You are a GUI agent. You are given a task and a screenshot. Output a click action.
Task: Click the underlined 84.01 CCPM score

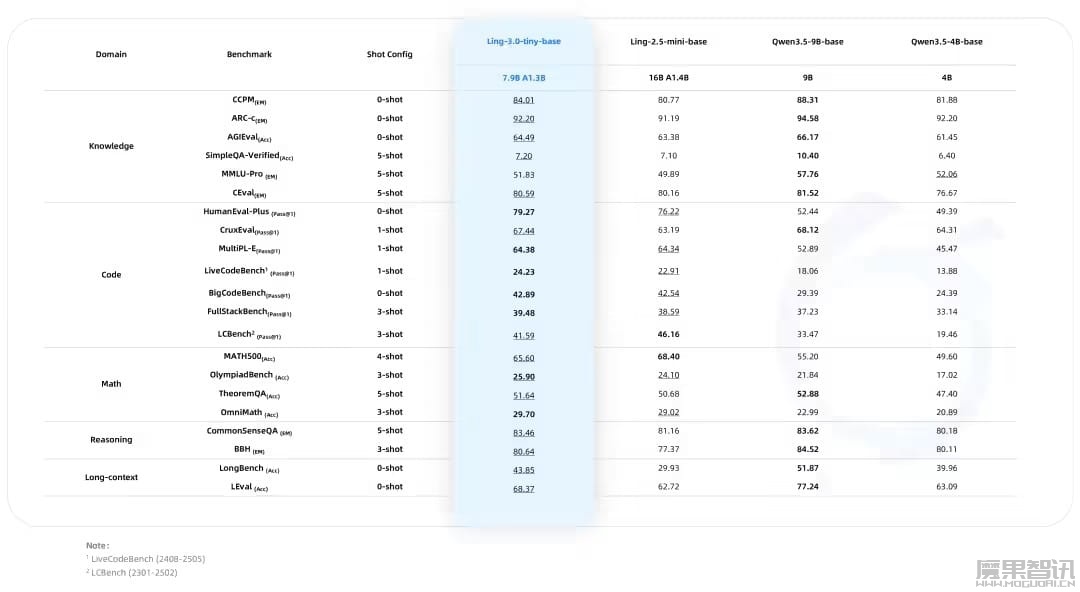click(523, 100)
